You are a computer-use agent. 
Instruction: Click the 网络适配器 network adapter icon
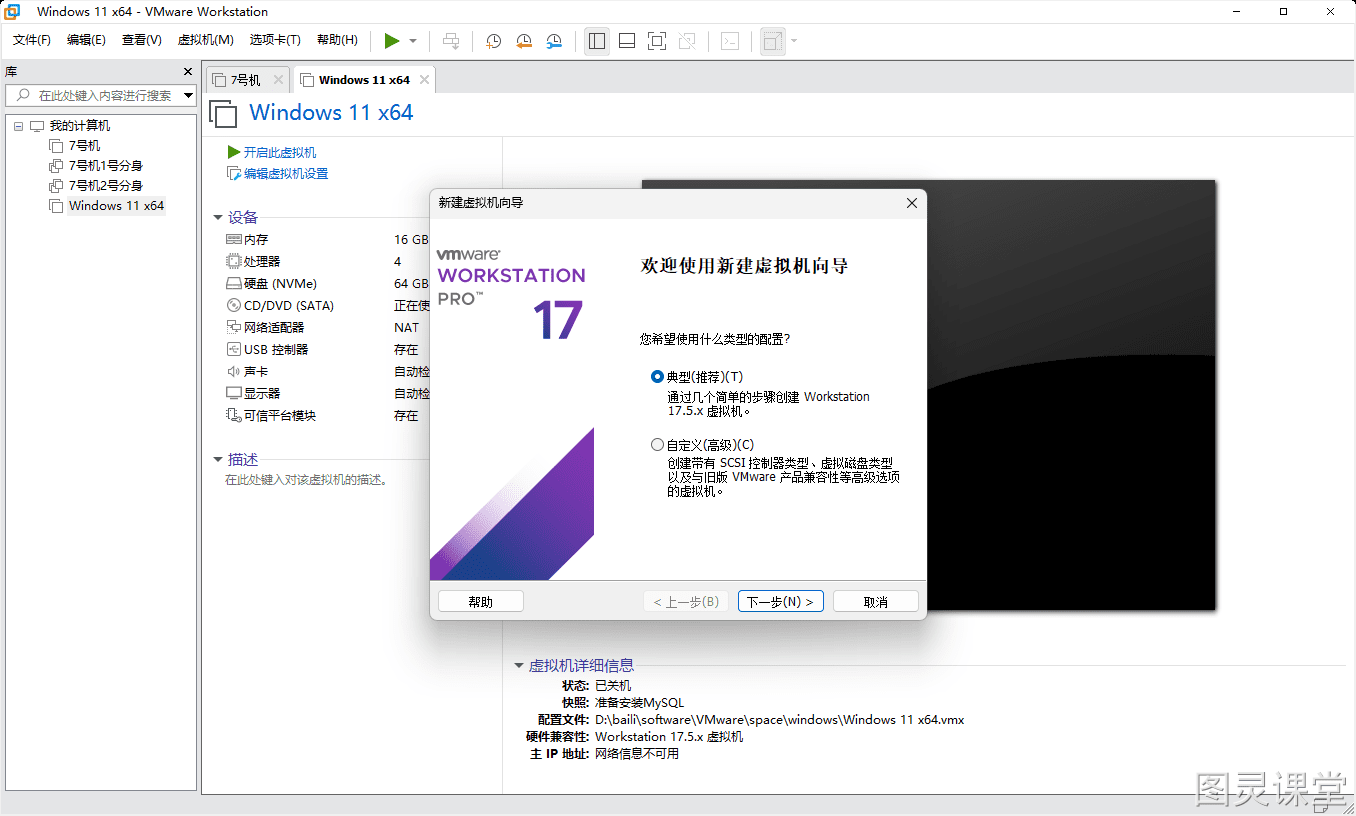point(234,328)
